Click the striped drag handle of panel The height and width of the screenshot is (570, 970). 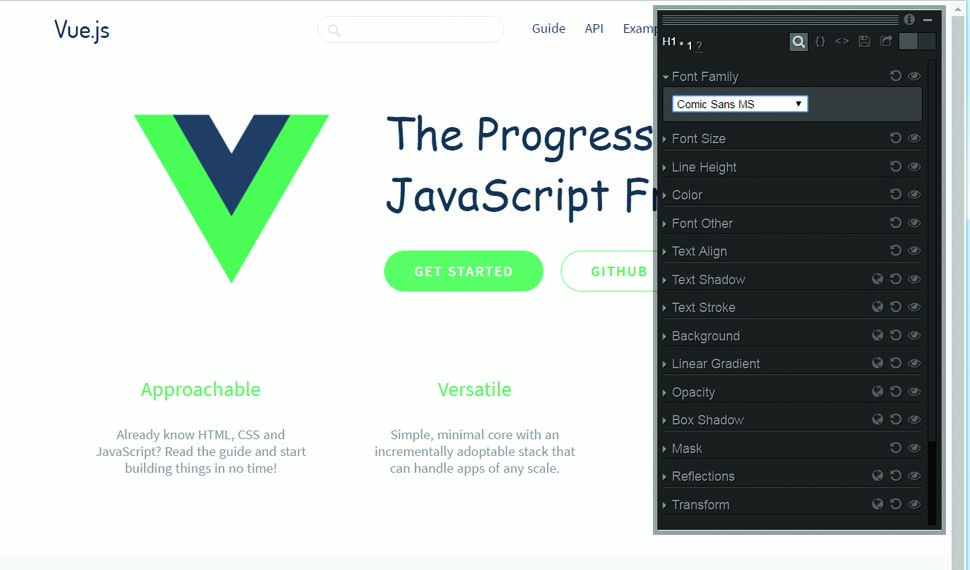point(780,20)
